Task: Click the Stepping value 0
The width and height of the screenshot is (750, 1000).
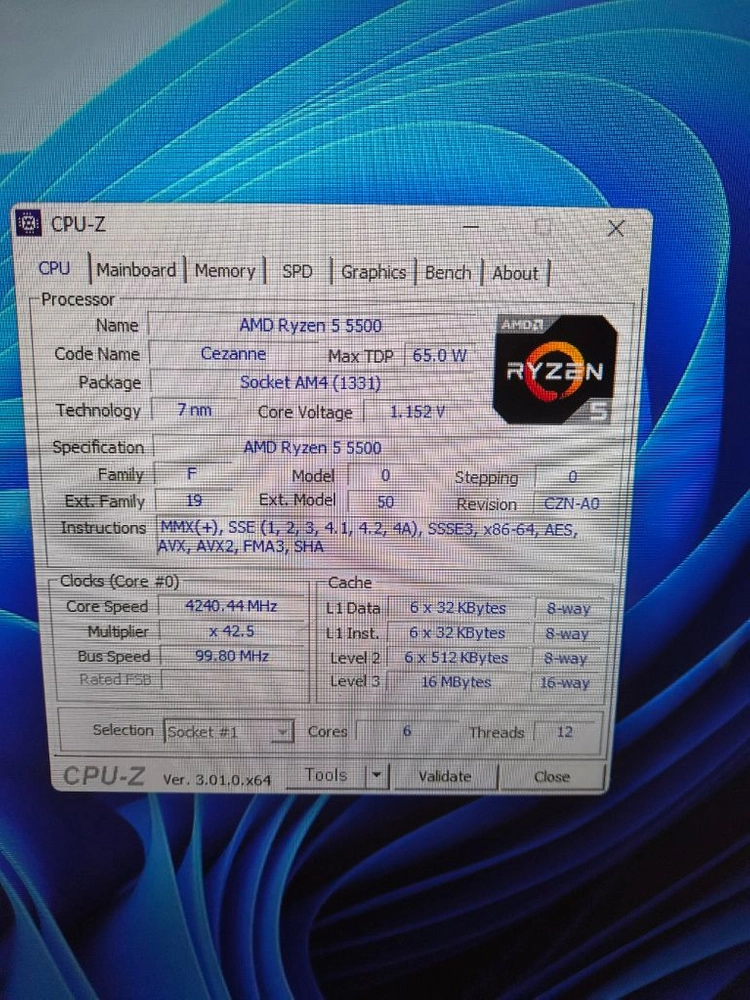Action: [x=573, y=478]
